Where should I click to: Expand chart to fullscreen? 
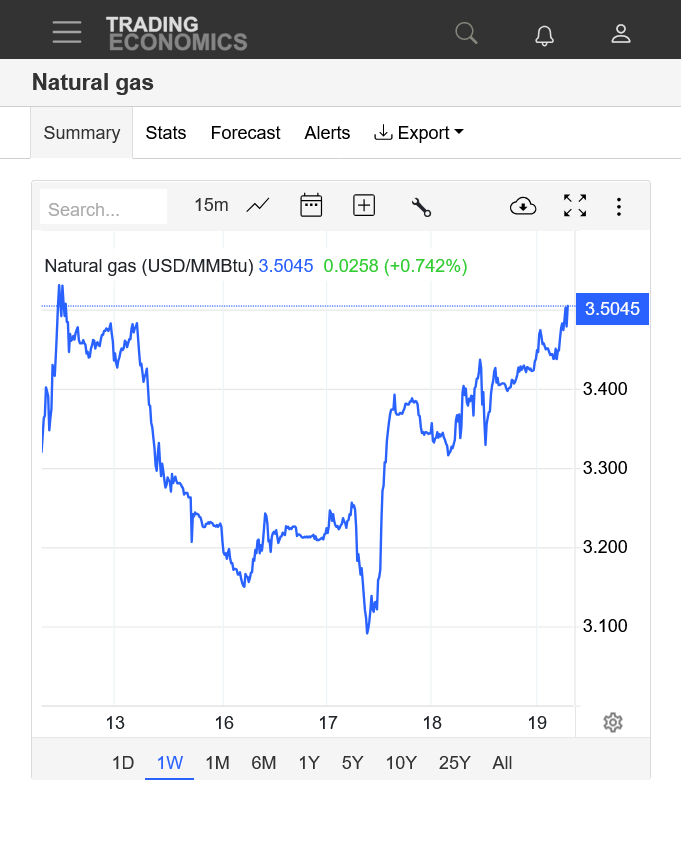(x=575, y=206)
